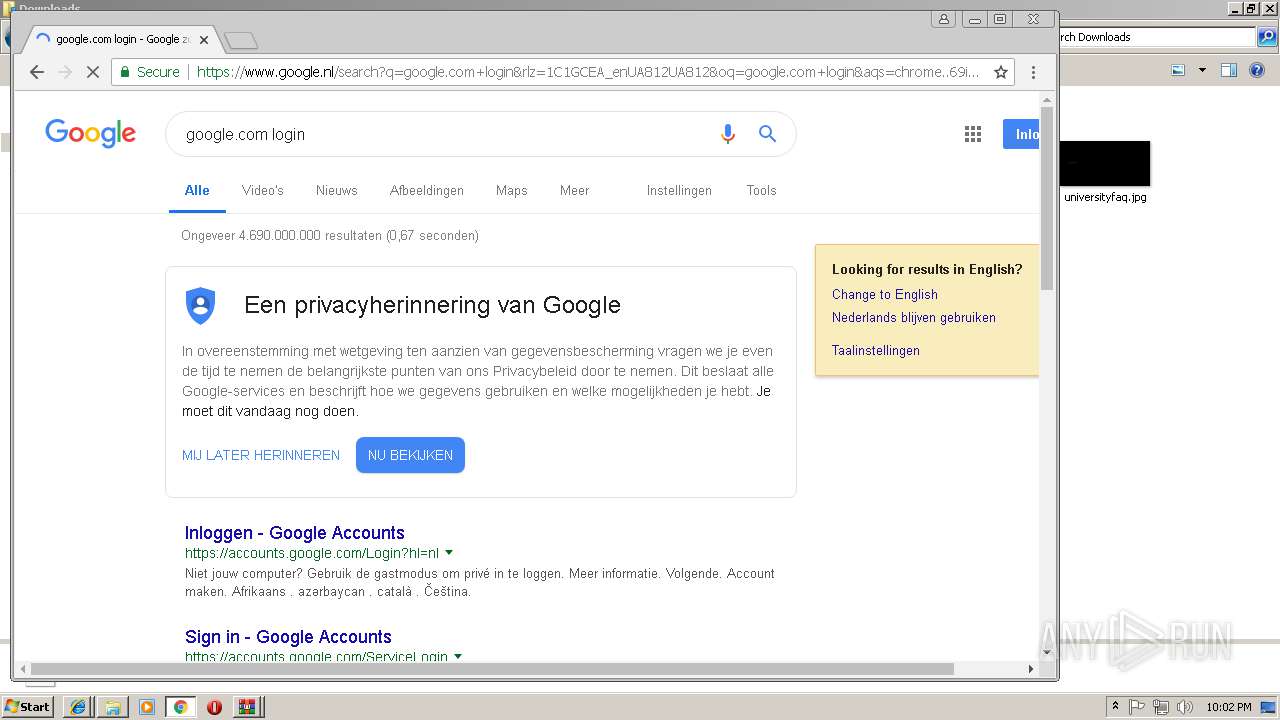Click the Chrome taskbar icon

coord(180,707)
